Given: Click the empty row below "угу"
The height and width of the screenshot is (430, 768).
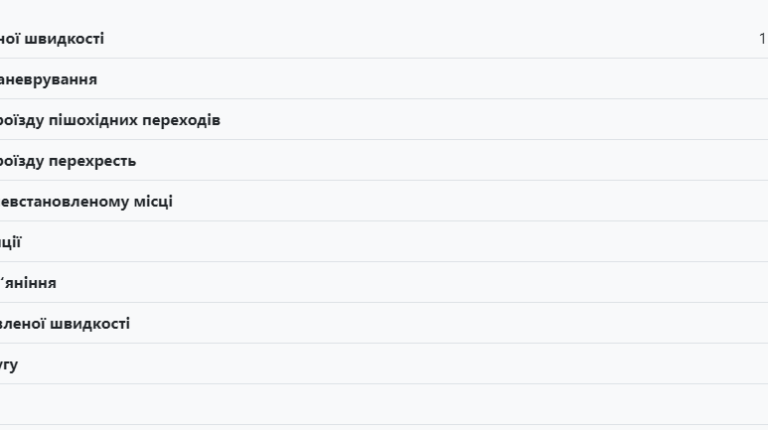Looking at the screenshot, I should tap(384, 404).
